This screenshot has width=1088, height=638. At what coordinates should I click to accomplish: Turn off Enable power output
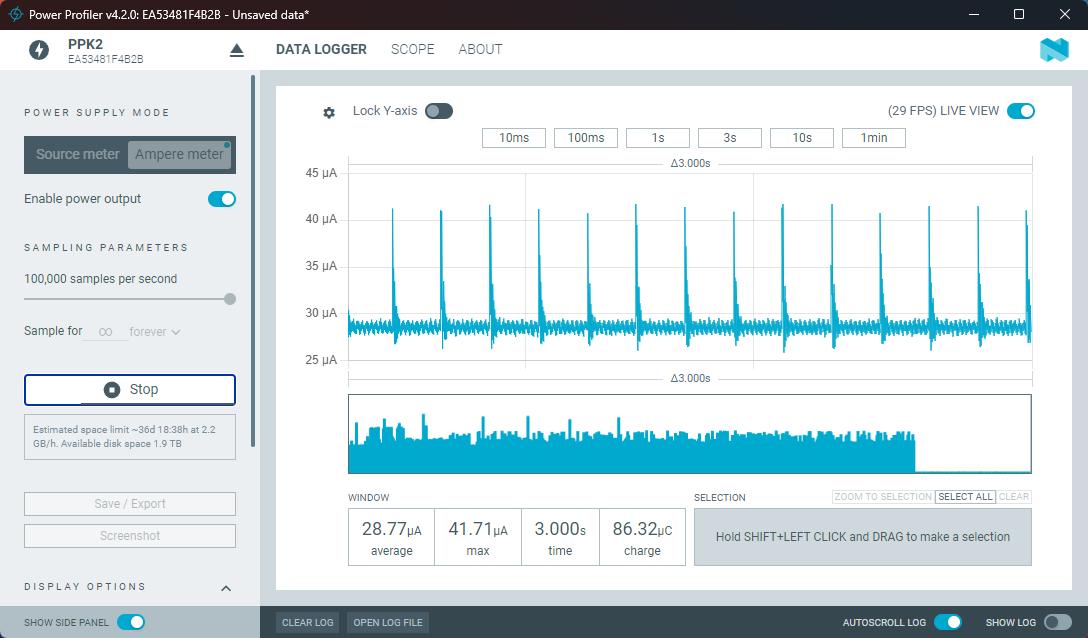point(221,199)
